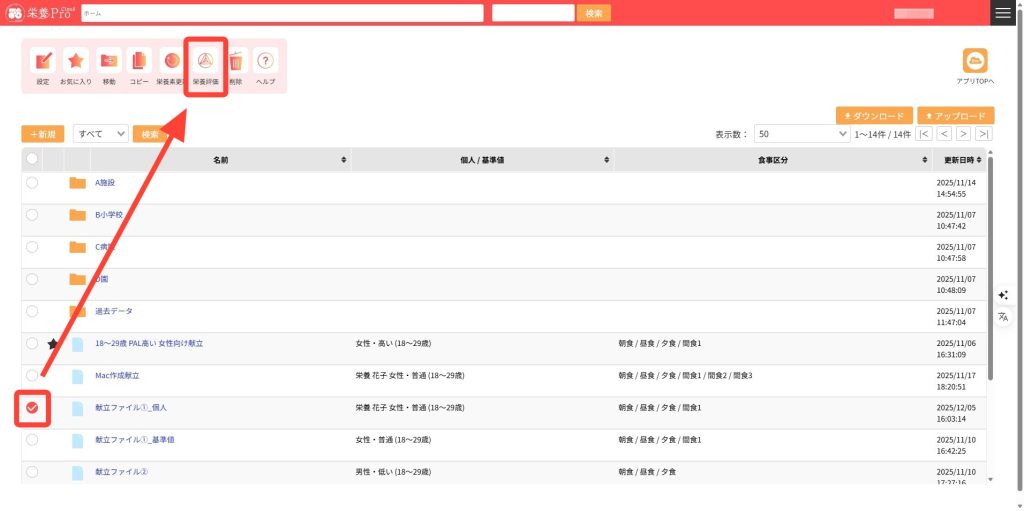Toggle the select-all checkbox in table header
The image size is (1024, 511).
pos(32,159)
